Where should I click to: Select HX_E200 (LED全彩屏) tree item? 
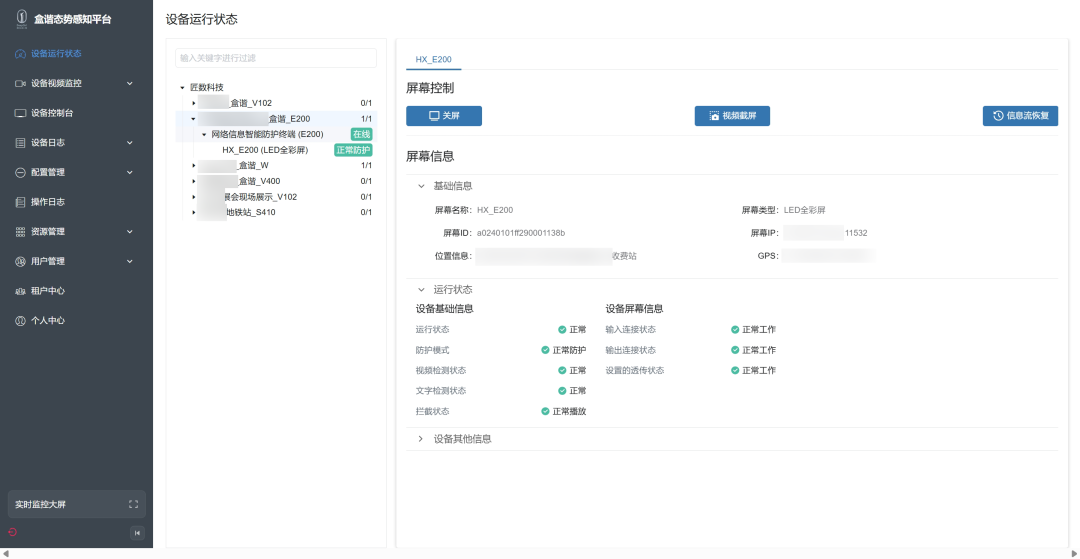tap(265, 150)
